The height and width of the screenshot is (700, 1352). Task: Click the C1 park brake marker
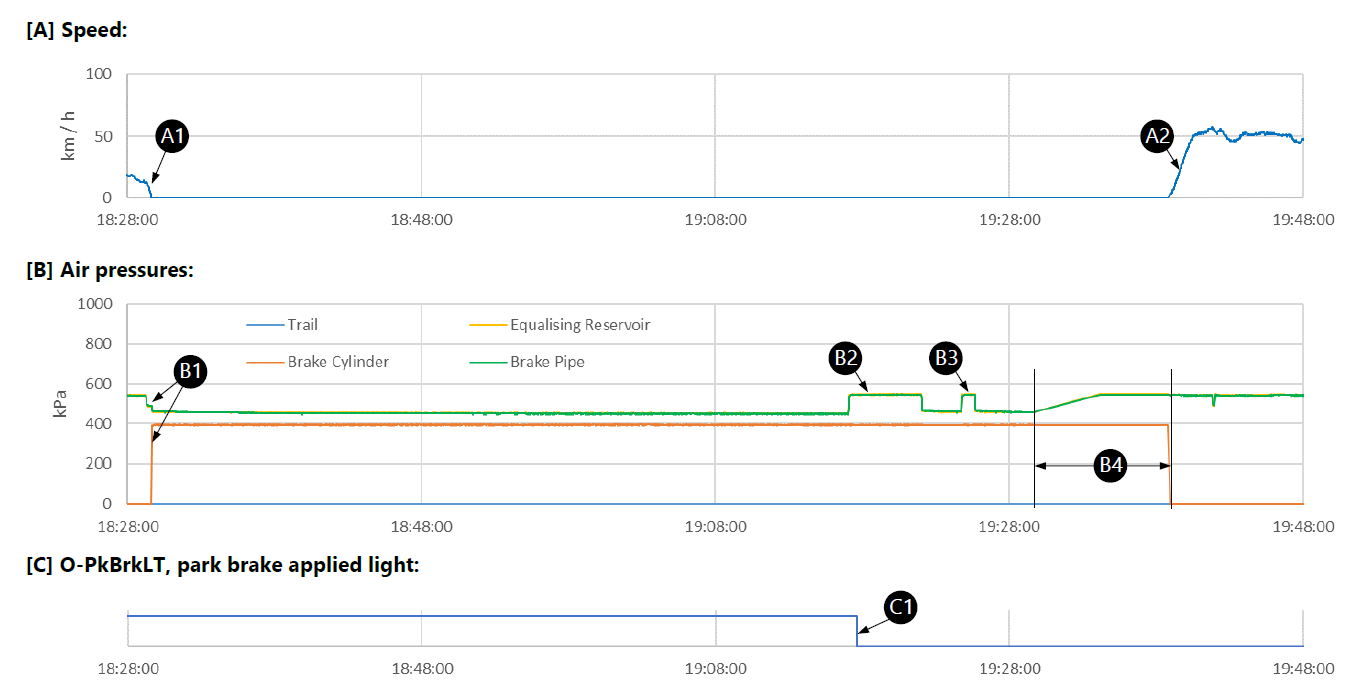coord(901,607)
